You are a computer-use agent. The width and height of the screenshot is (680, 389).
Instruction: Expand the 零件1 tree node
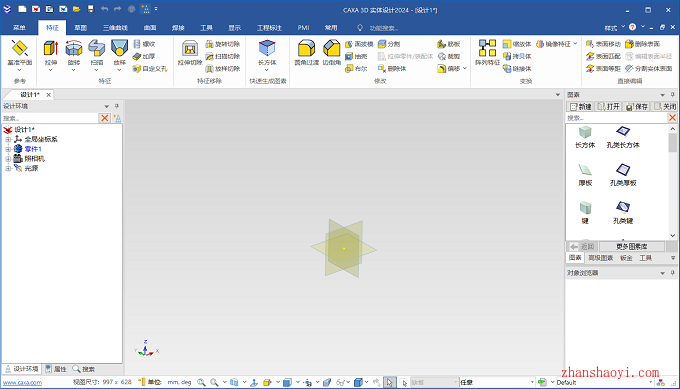pos(8,149)
